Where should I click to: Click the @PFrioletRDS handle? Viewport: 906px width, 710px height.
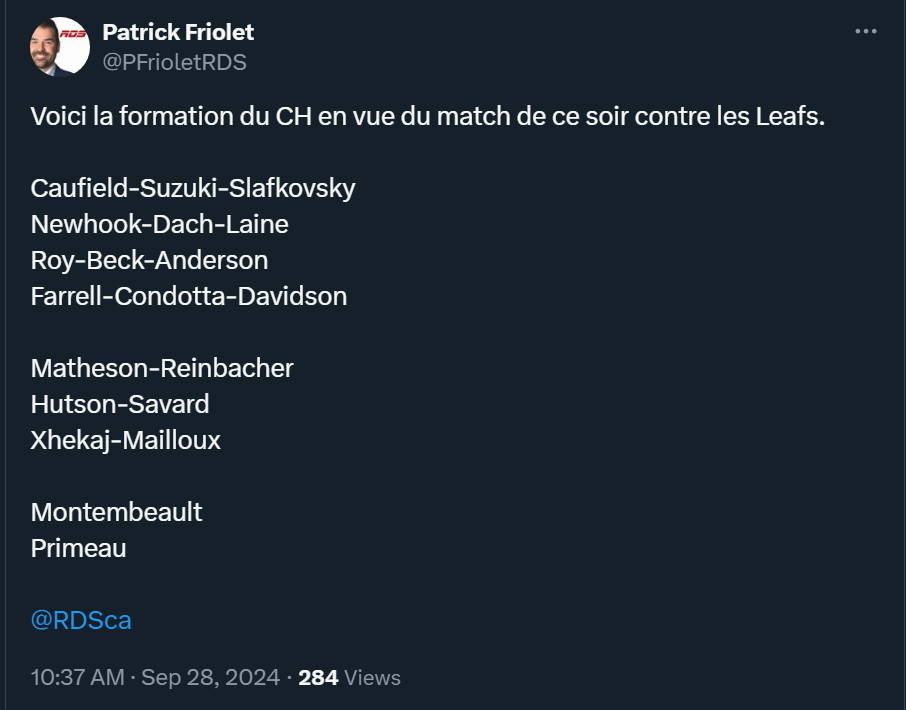pyautogui.click(x=174, y=62)
